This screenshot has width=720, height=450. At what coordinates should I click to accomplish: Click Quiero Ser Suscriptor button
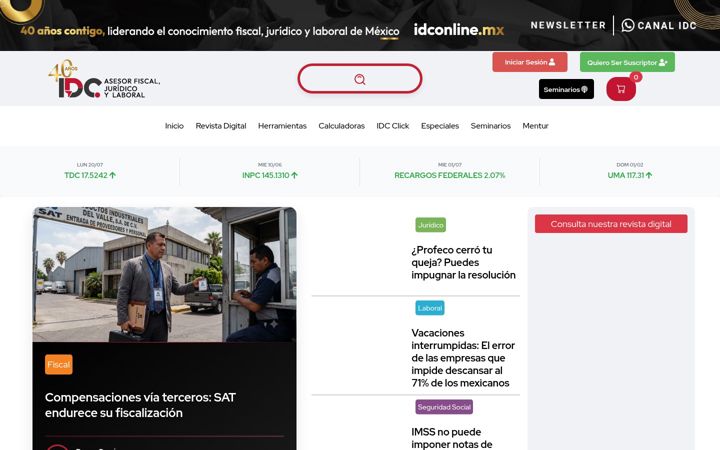(x=627, y=62)
